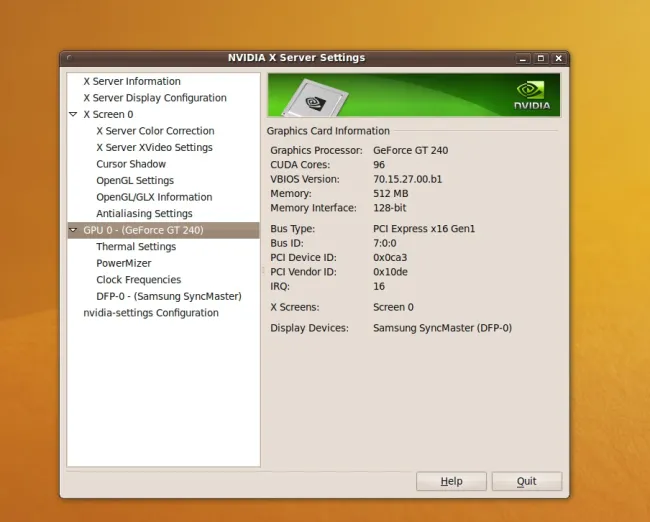Screen dimensions: 650x522
Task: Open X Server XVideo Settings
Action: tap(154, 148)
